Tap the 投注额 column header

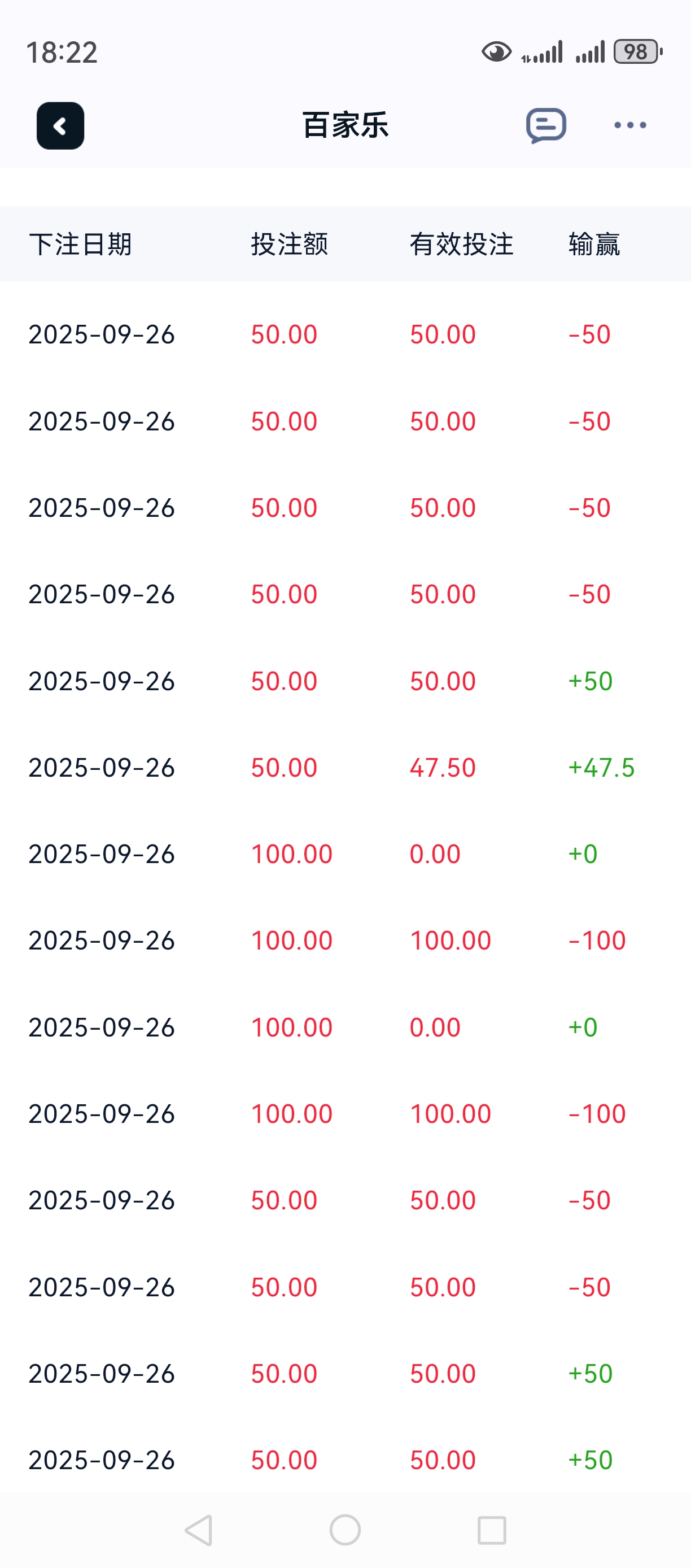[x=290, y=244]
